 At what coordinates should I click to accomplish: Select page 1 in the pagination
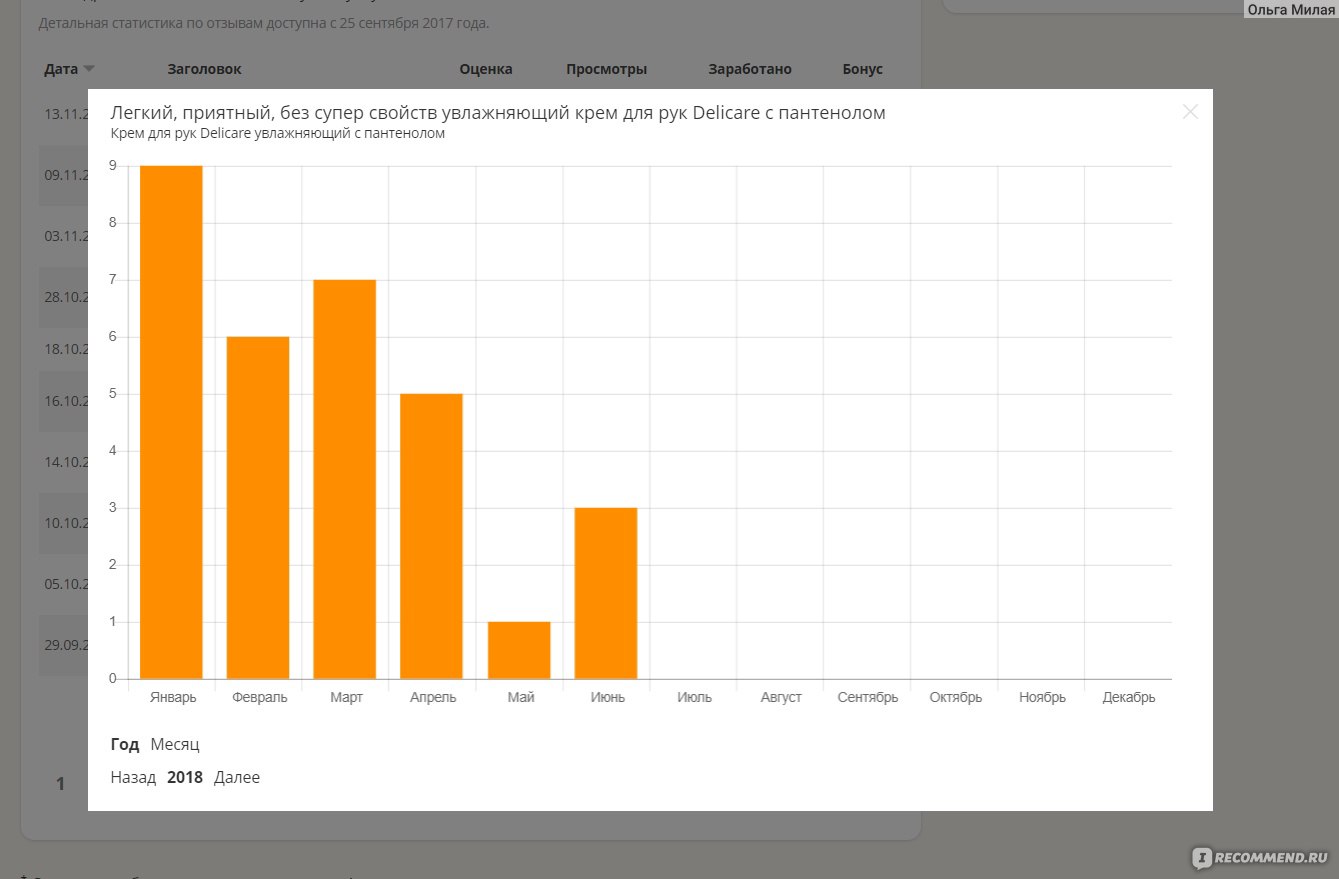pos(60,784)
